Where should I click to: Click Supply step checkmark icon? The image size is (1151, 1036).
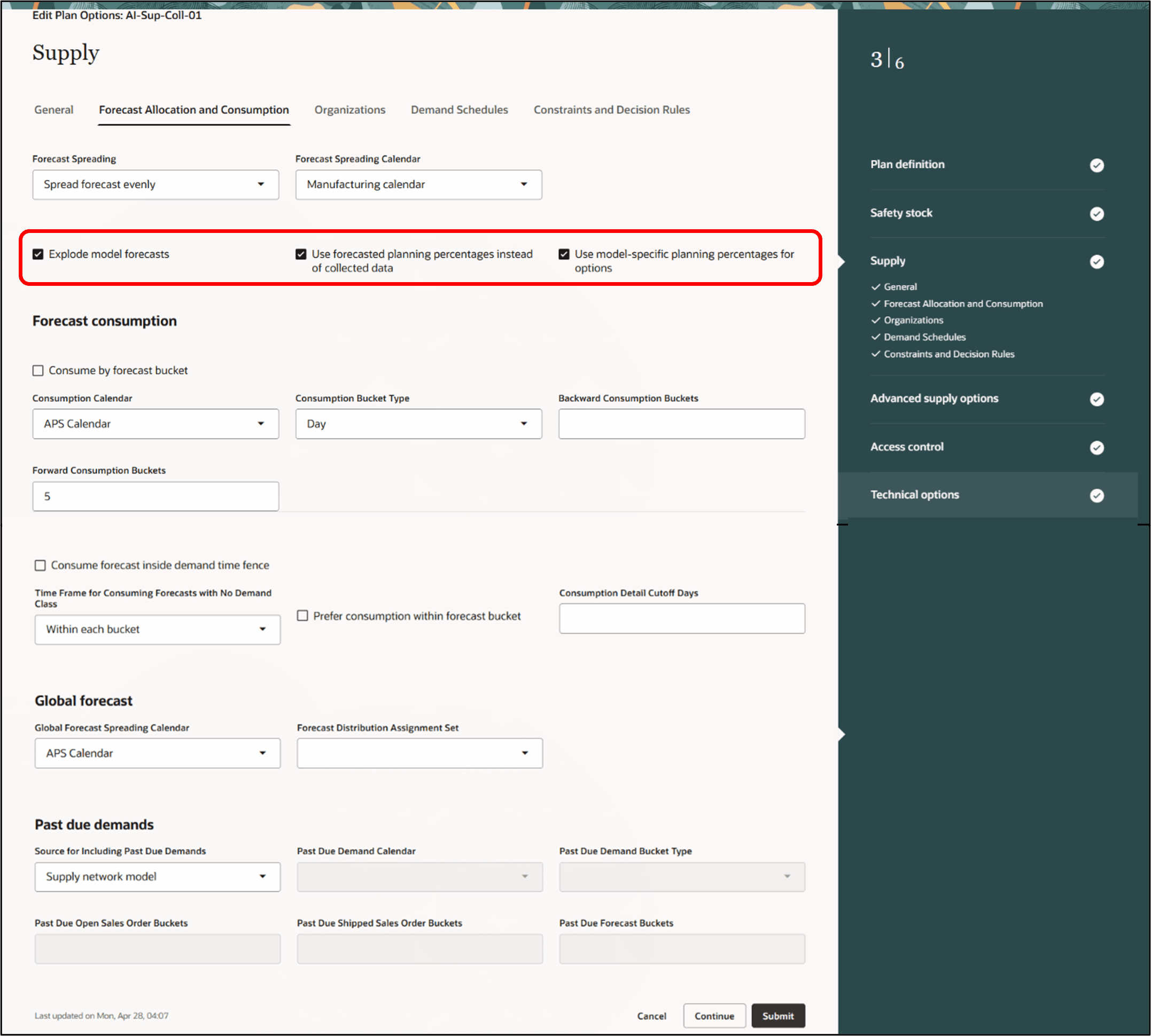pyautogui.click(x=1096, y=261)
